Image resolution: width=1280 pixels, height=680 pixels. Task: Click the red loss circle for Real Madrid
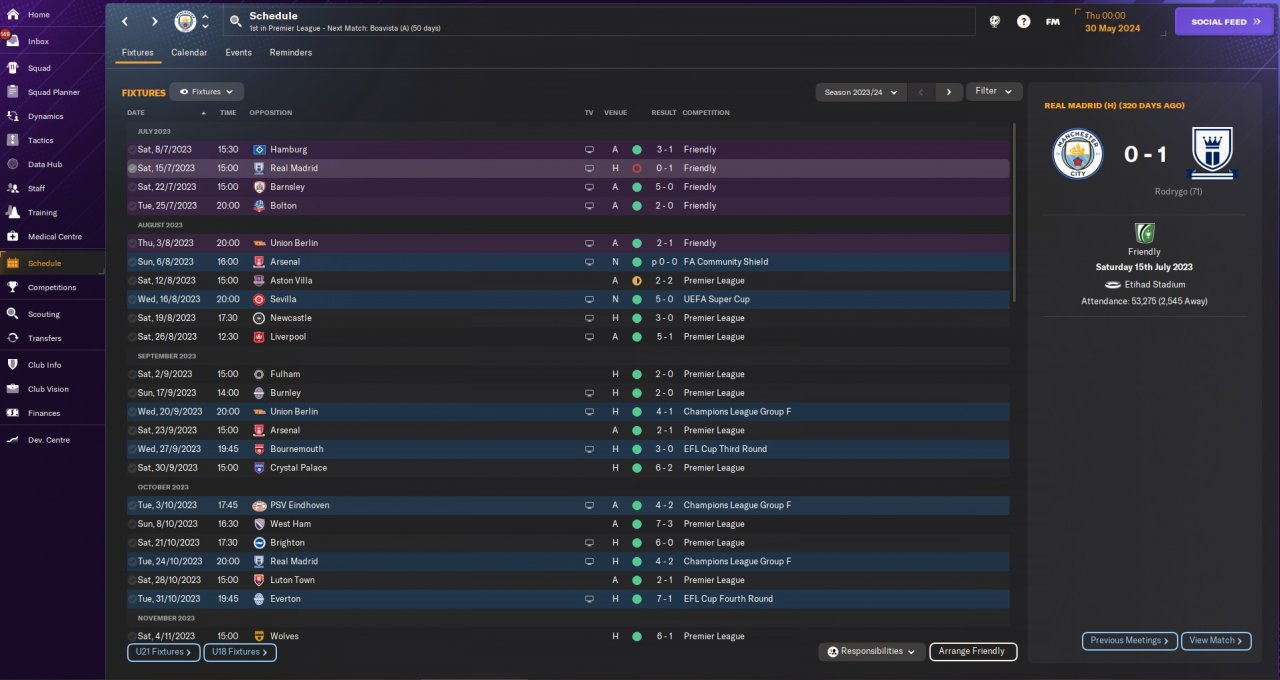pyautogui.click(x=637, y=168)
